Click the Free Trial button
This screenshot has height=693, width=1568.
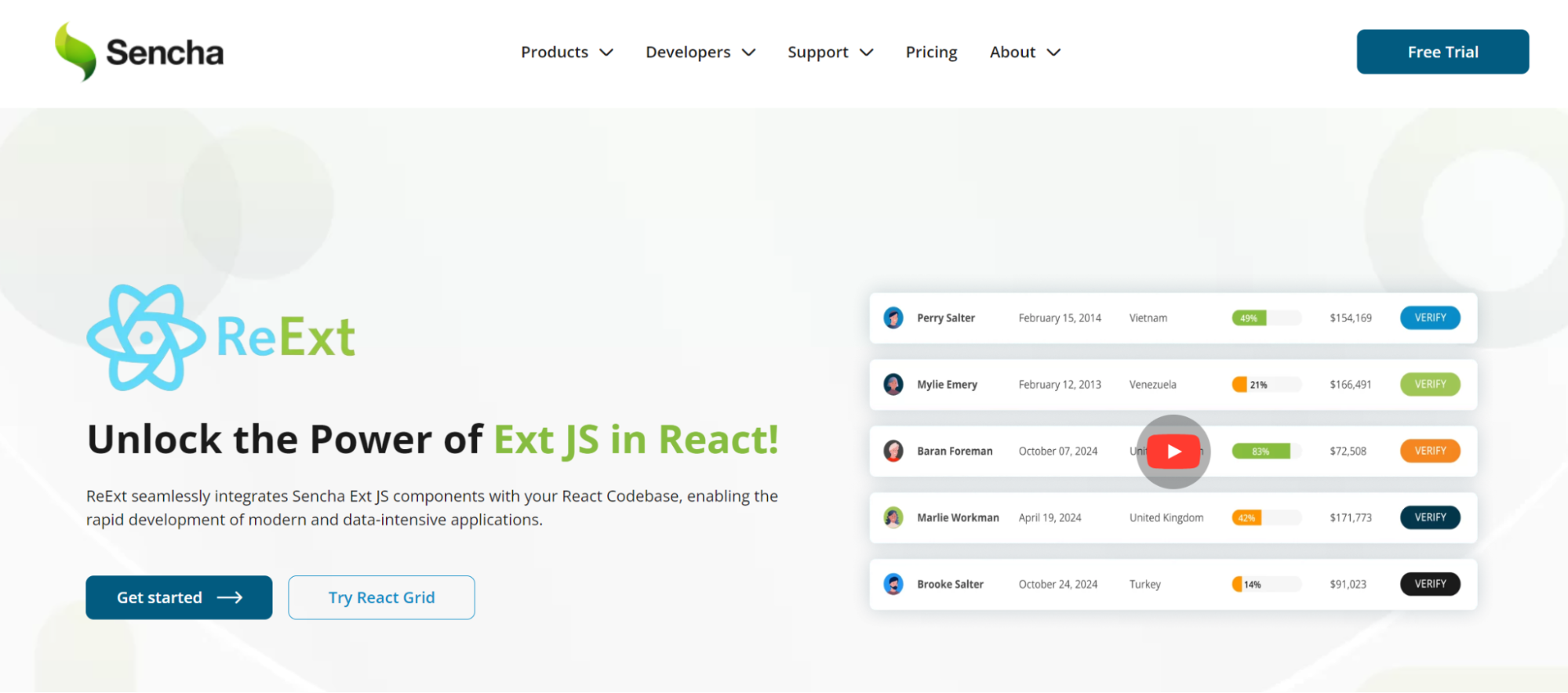[x=1442, y=52]
